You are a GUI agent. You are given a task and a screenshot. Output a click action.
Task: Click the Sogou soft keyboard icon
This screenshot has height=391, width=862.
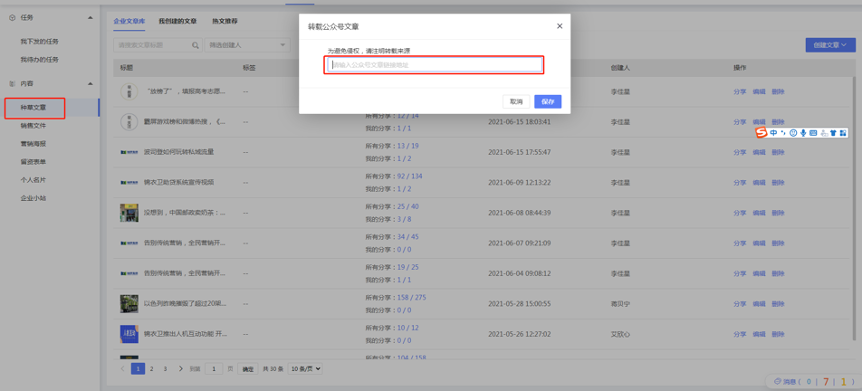tap(813, 133)
